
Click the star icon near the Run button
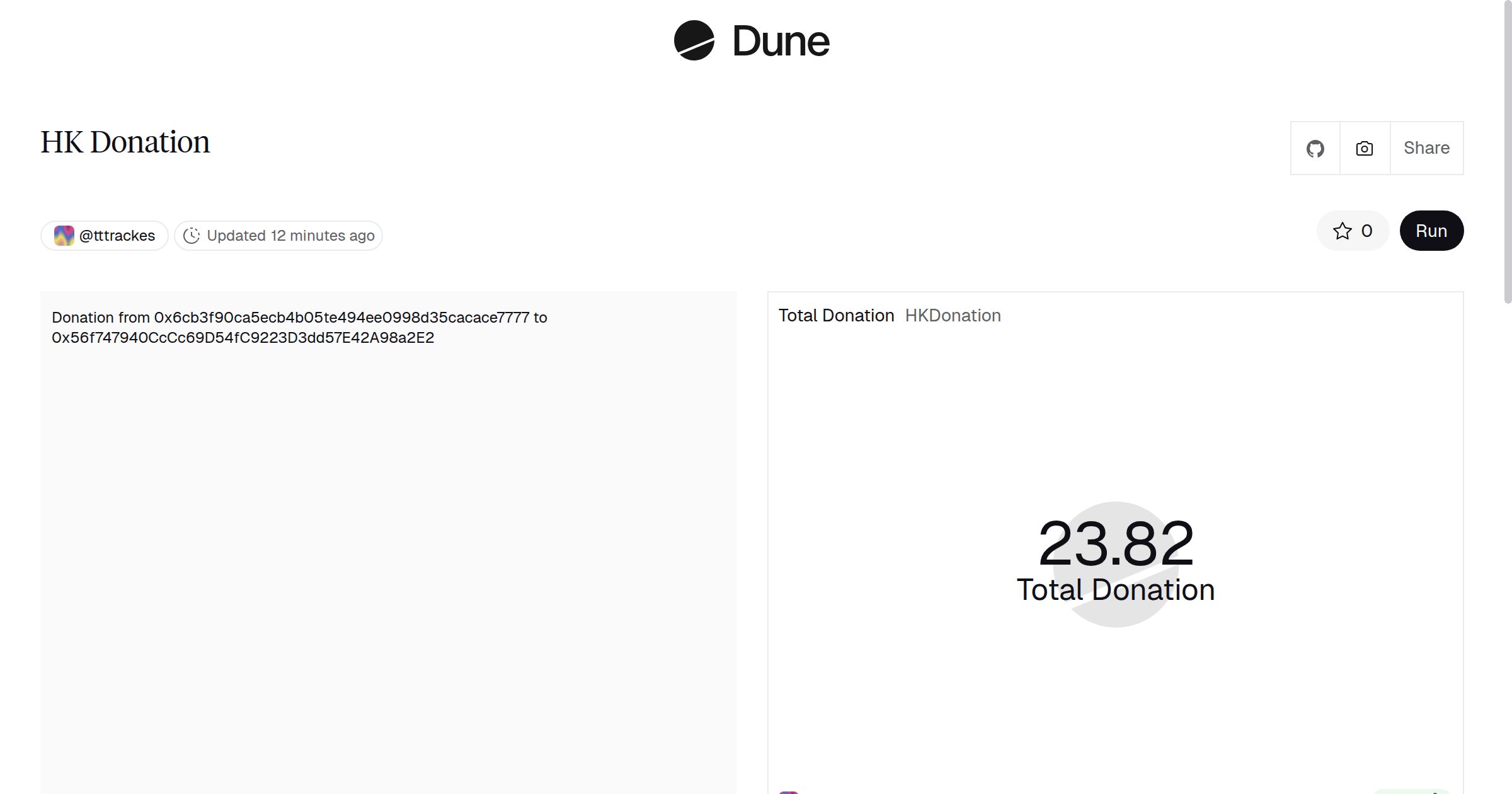(1343, 231)
